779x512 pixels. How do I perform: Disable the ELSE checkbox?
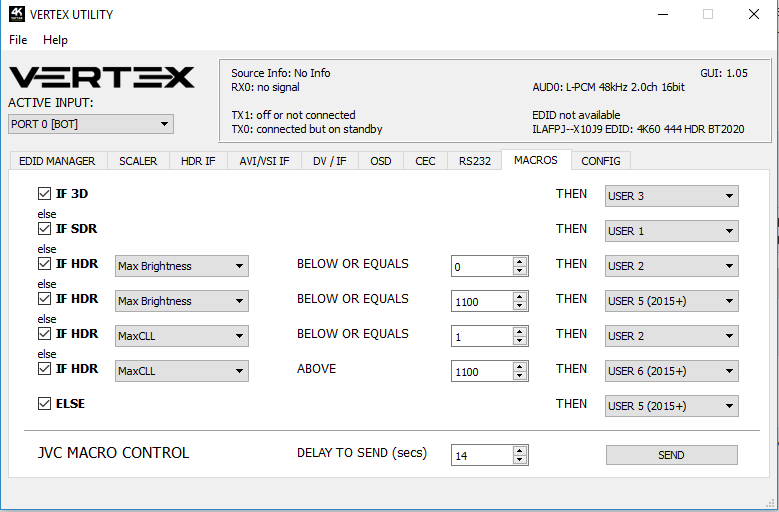44,403
